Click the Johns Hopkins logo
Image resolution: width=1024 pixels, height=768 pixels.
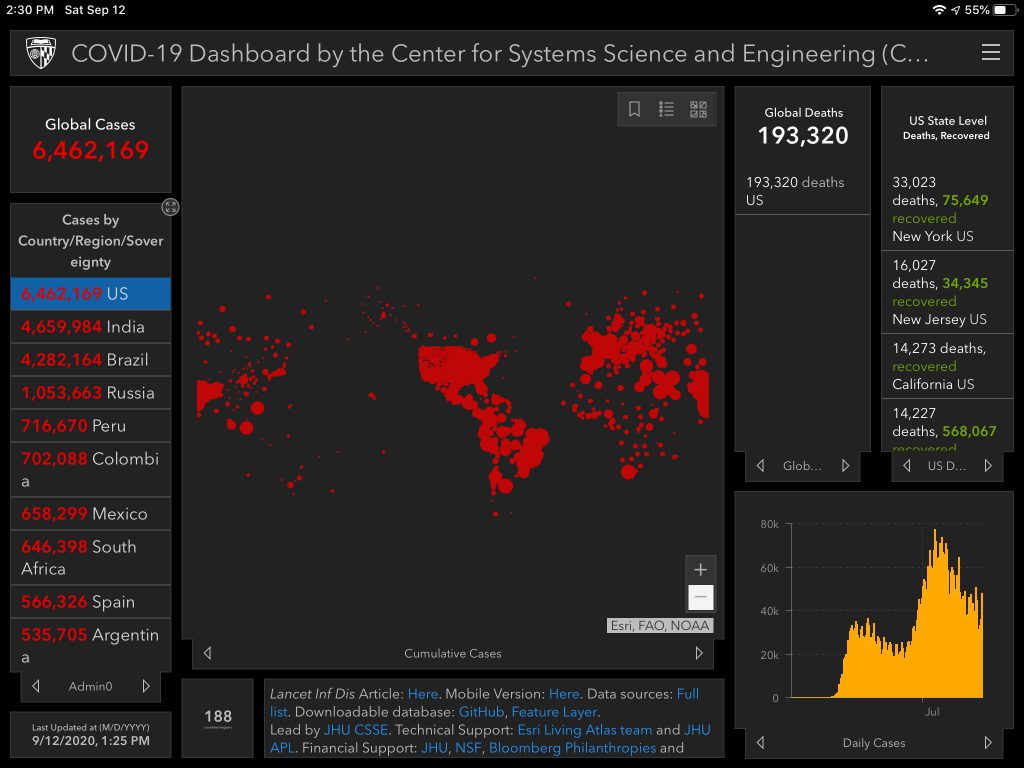coord(41,53)
